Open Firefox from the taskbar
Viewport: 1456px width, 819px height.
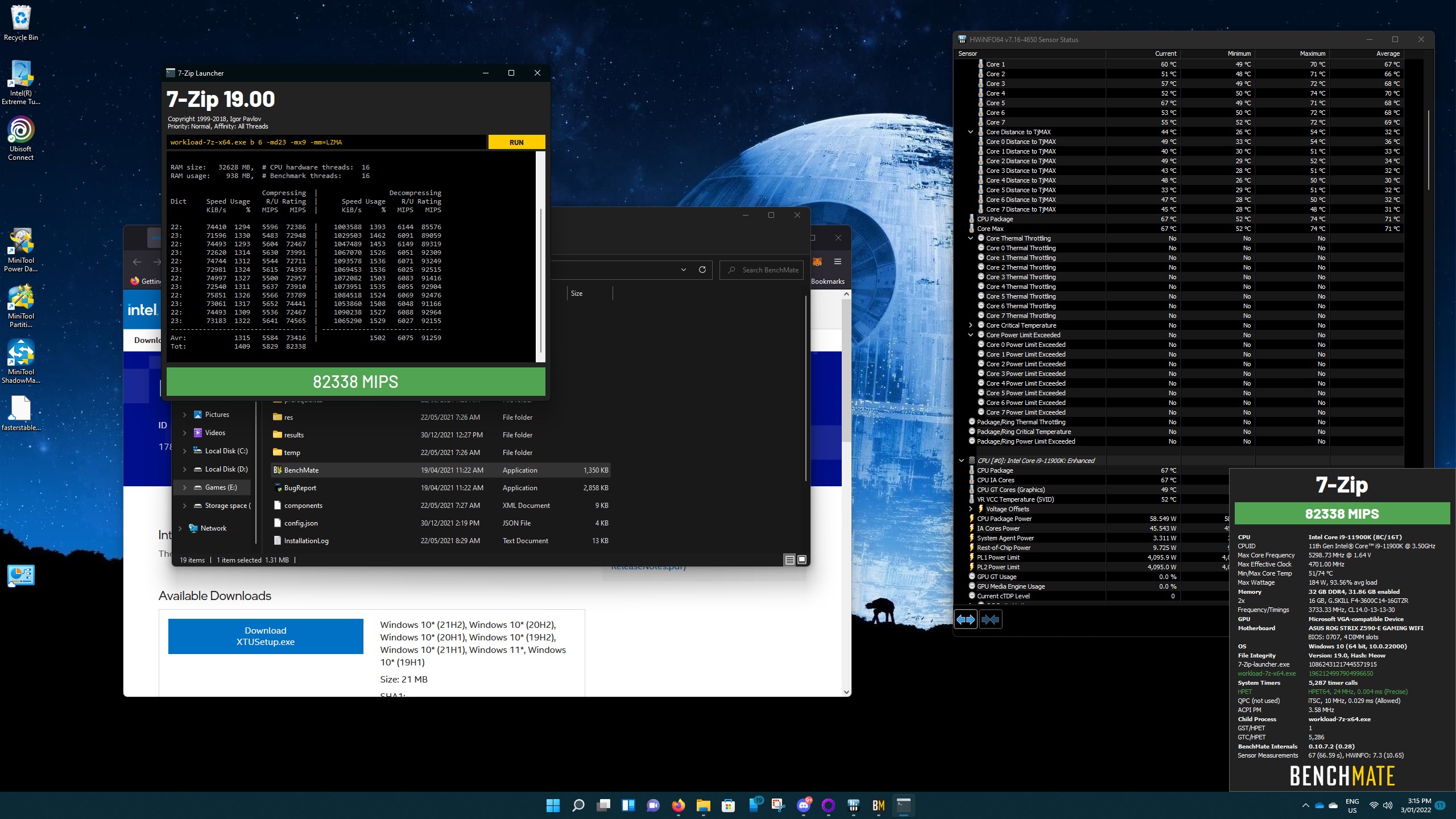(x=678, y=805)
